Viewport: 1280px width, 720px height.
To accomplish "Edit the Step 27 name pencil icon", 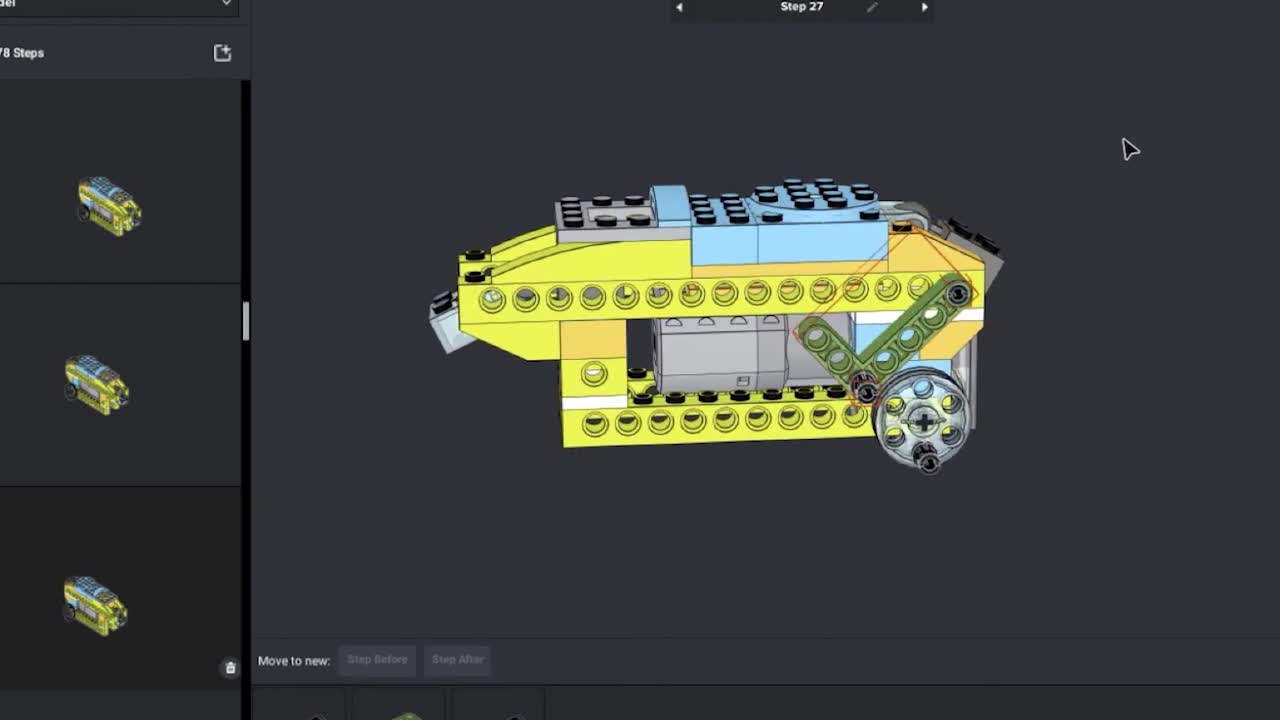I will coord(872,7).
